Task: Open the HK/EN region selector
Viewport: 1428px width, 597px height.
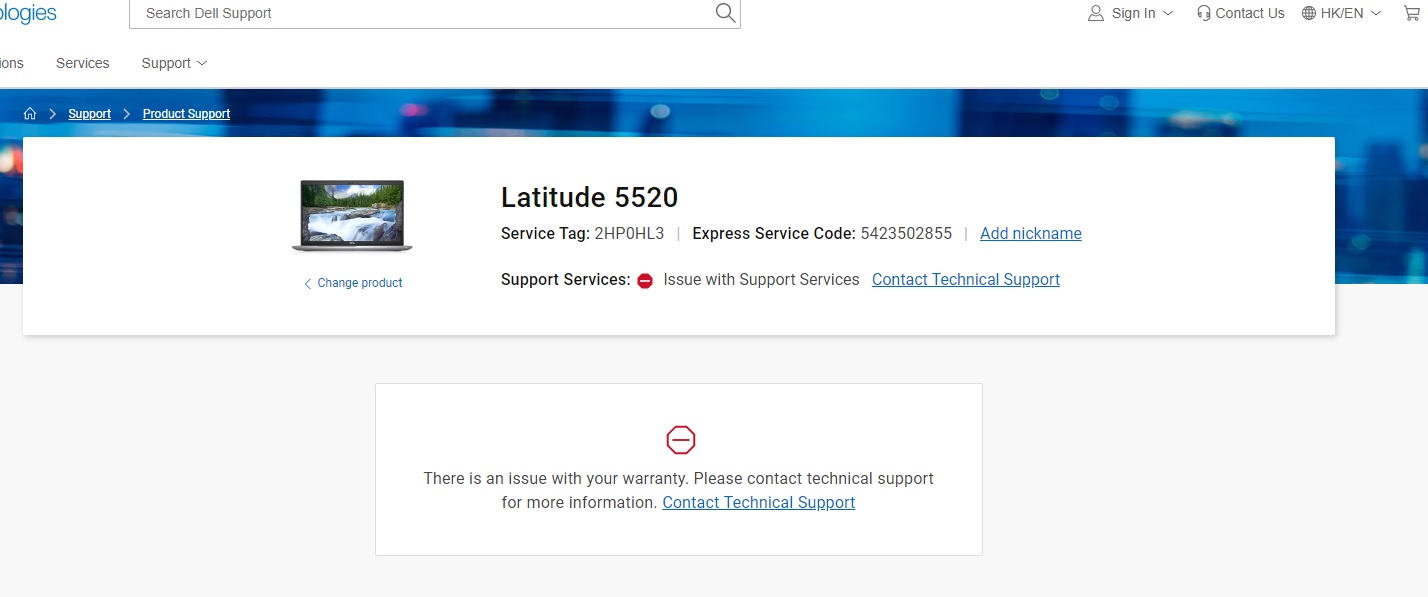Action: click(x=1342, y=13)
